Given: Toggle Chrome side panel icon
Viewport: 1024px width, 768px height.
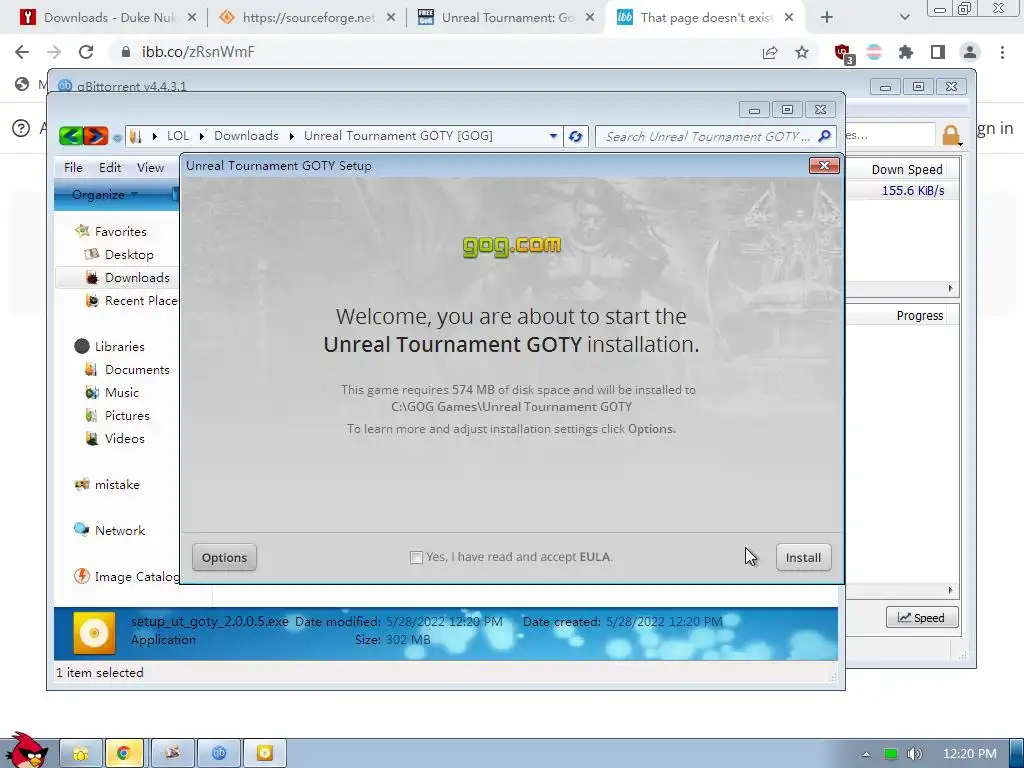Looking at the screenshot, I should click(x=938, y=52).
